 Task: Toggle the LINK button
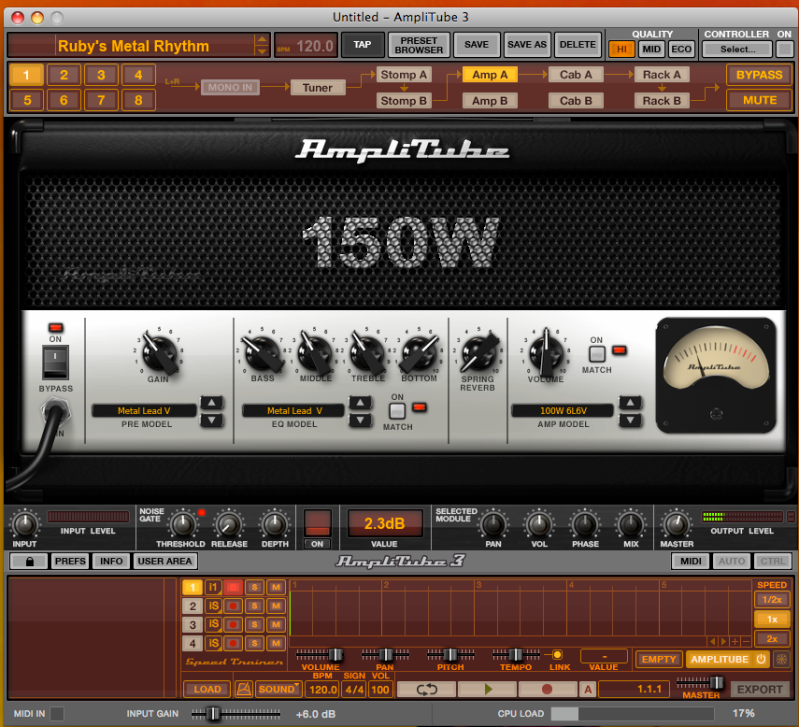point(557,655)
